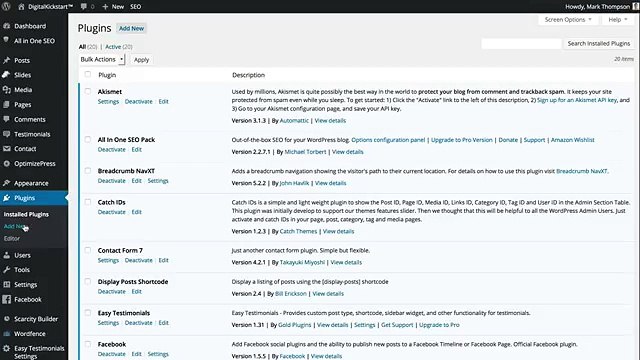The height and width of the screenshot is (360, 640).
Task: Tick the select-all plugins header checkbox
Action: coord(87,74)
